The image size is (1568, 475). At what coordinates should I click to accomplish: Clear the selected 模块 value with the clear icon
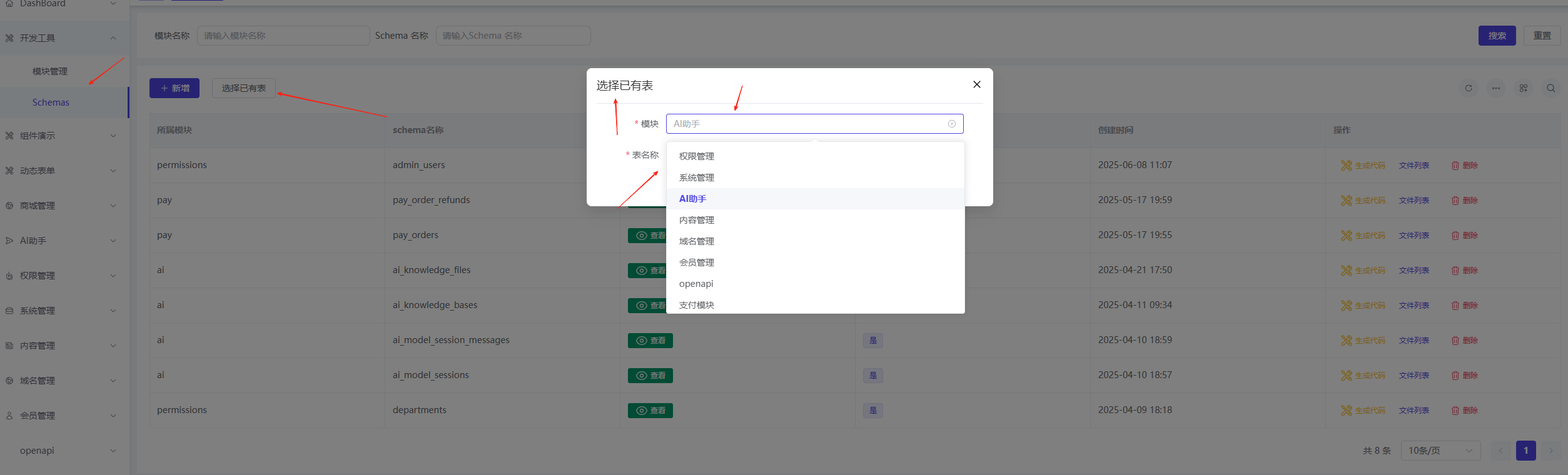952,124
